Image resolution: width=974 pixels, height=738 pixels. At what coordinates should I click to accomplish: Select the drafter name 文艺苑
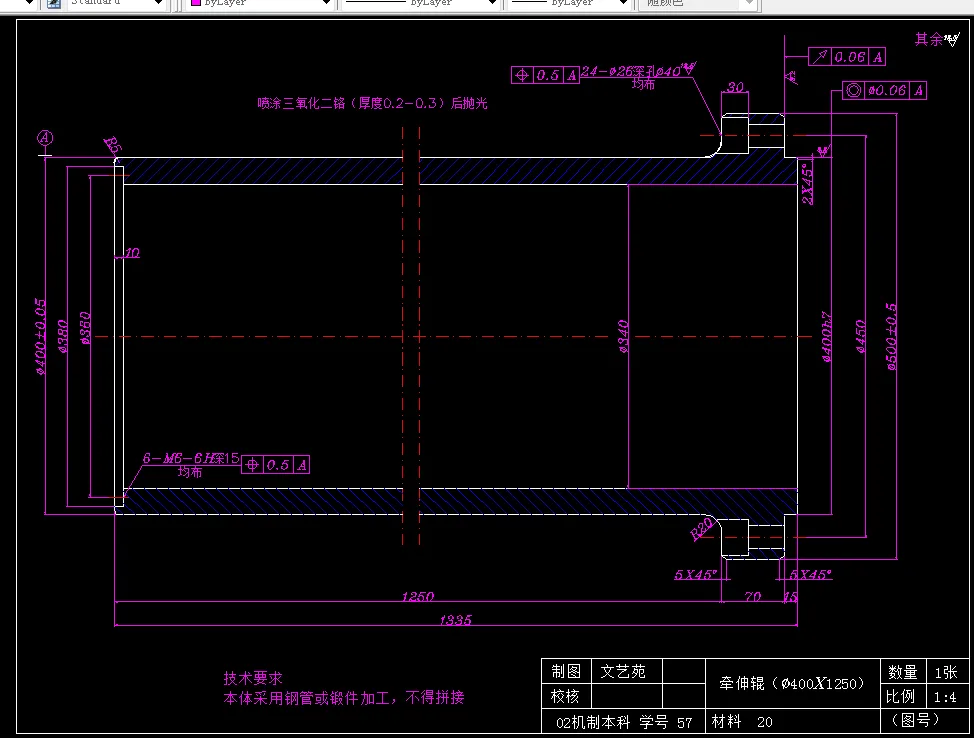click(x=623, y=672)
